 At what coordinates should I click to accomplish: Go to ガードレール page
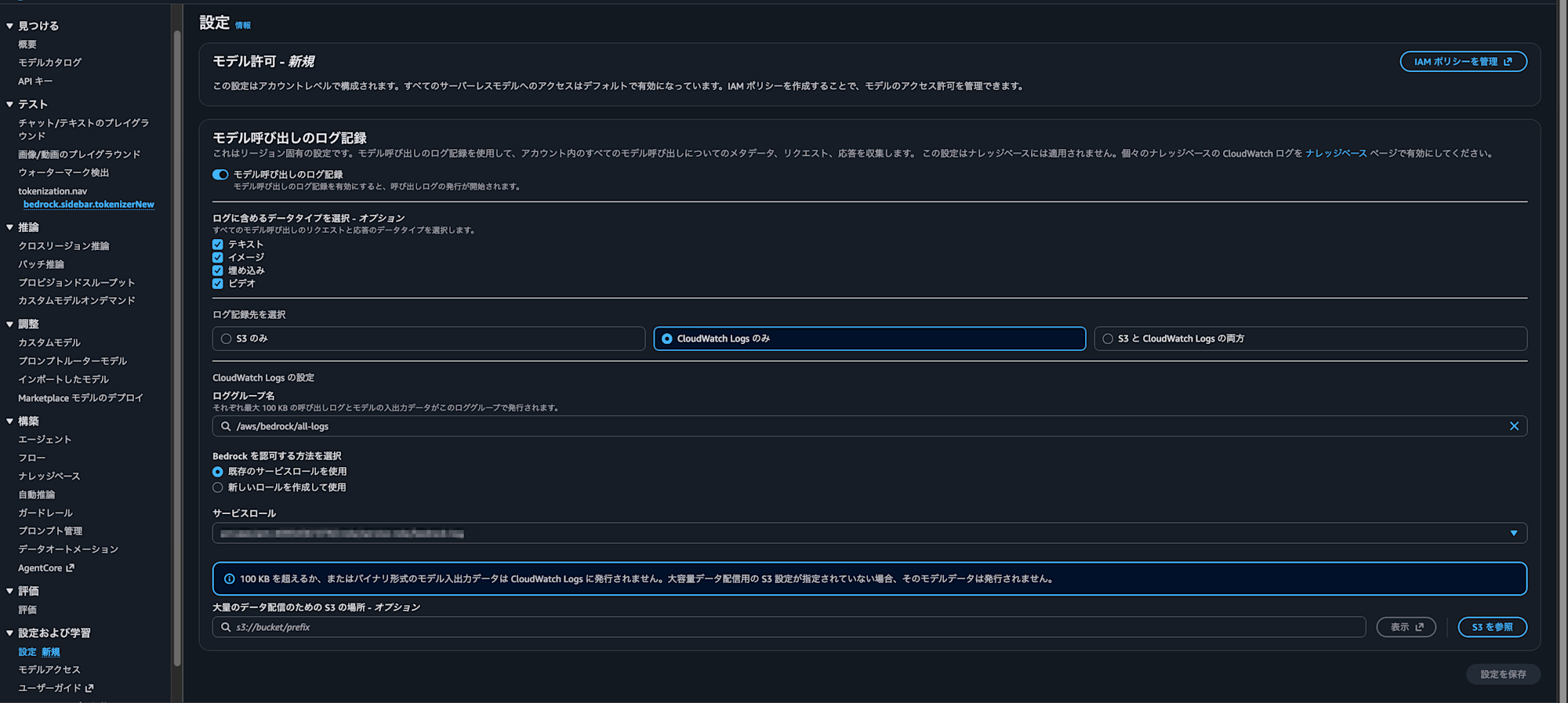click(45, 513)
